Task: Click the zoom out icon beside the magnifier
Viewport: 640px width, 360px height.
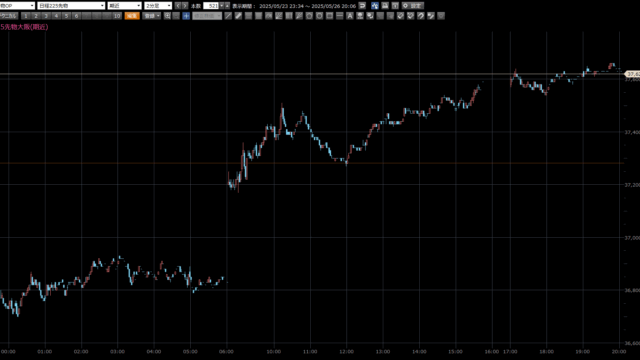Action: click(176, 16)
